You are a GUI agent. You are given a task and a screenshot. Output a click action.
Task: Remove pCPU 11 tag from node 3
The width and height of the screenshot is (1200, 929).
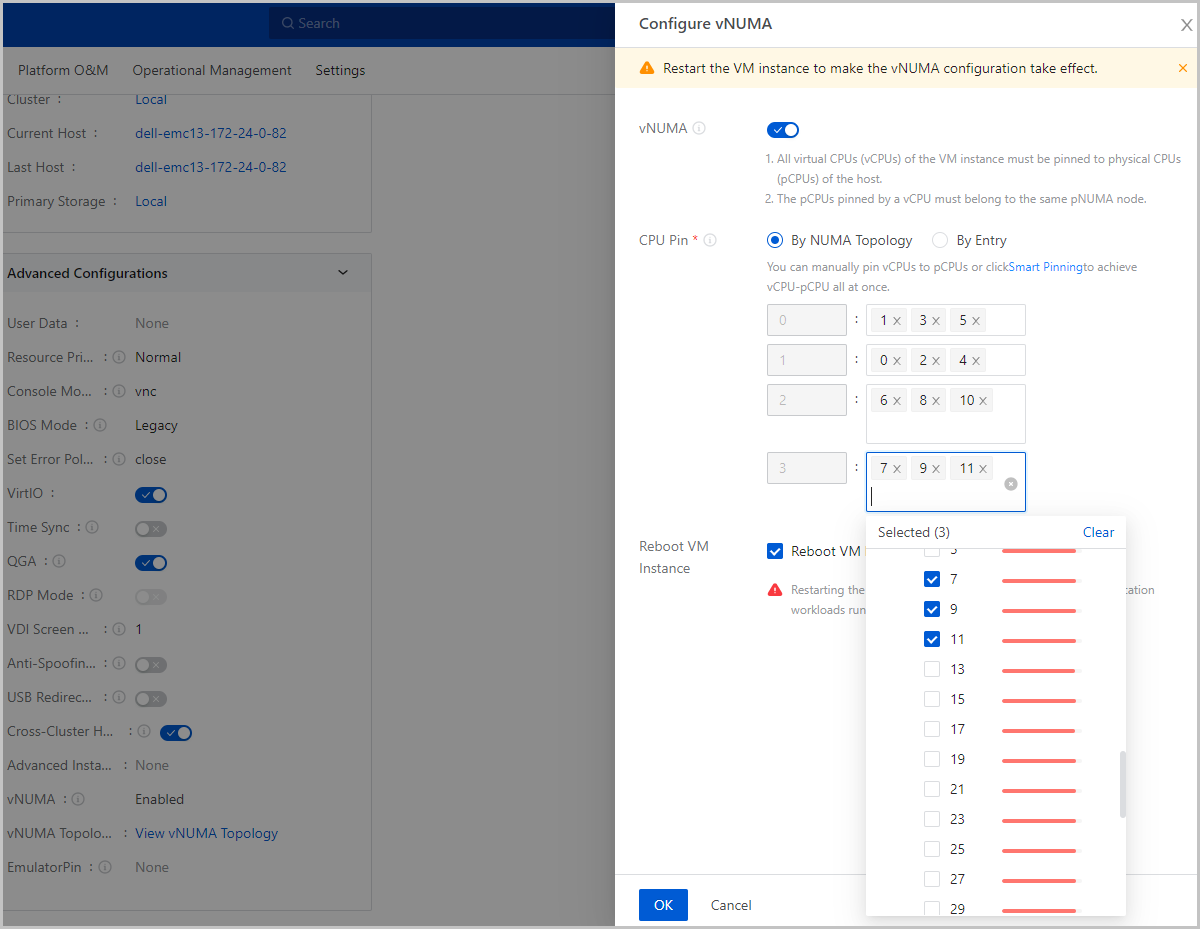click(x=983, y=469)
